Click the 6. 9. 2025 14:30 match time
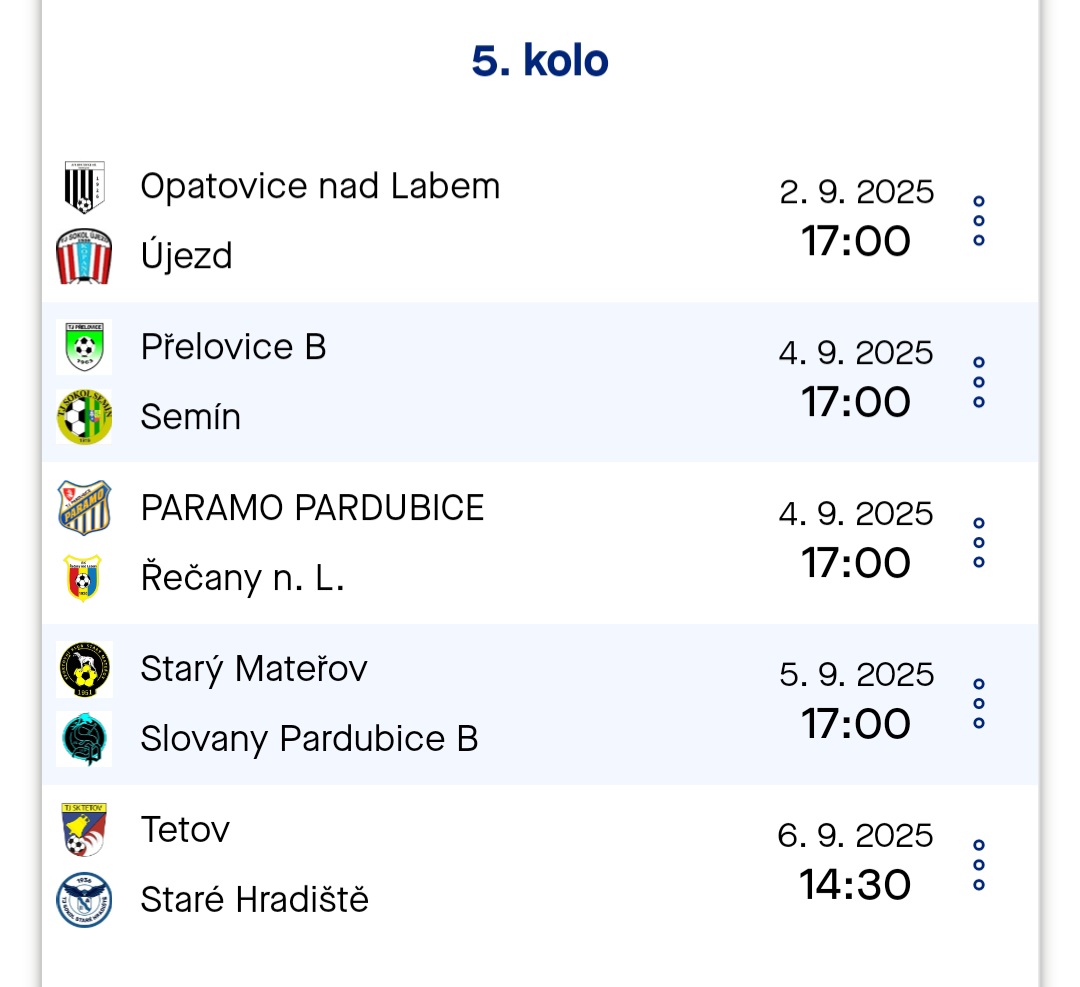 (855, 861)
